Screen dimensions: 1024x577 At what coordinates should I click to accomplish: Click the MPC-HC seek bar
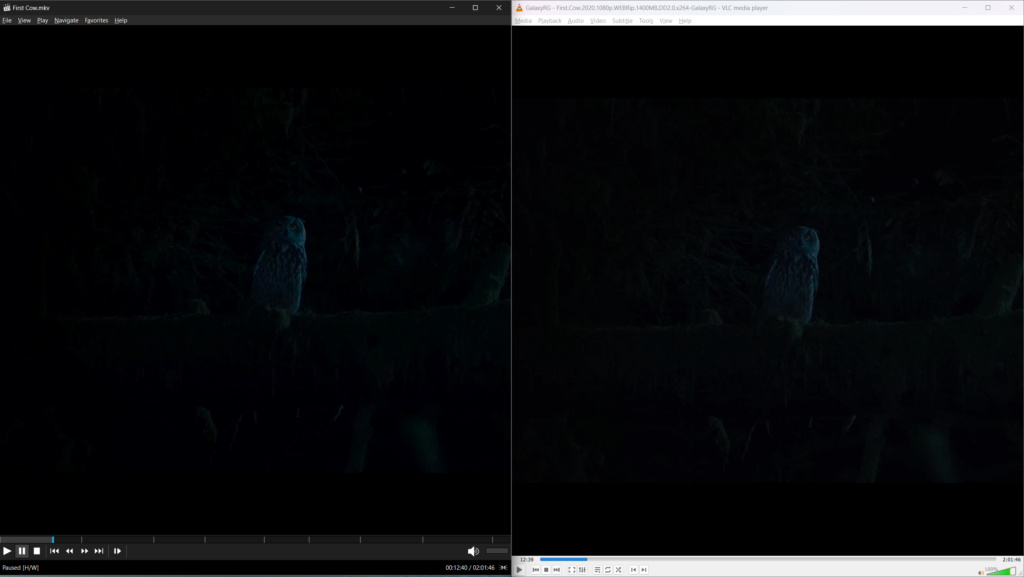255,539
